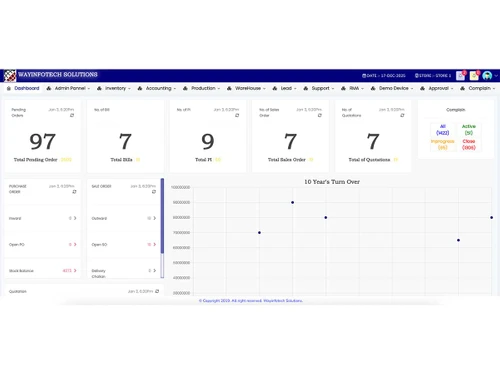This screenshot has width=500, height=375.
Task: Refresh the Sale Order panel
Action: pyautogui.click(x=154, y=192)
